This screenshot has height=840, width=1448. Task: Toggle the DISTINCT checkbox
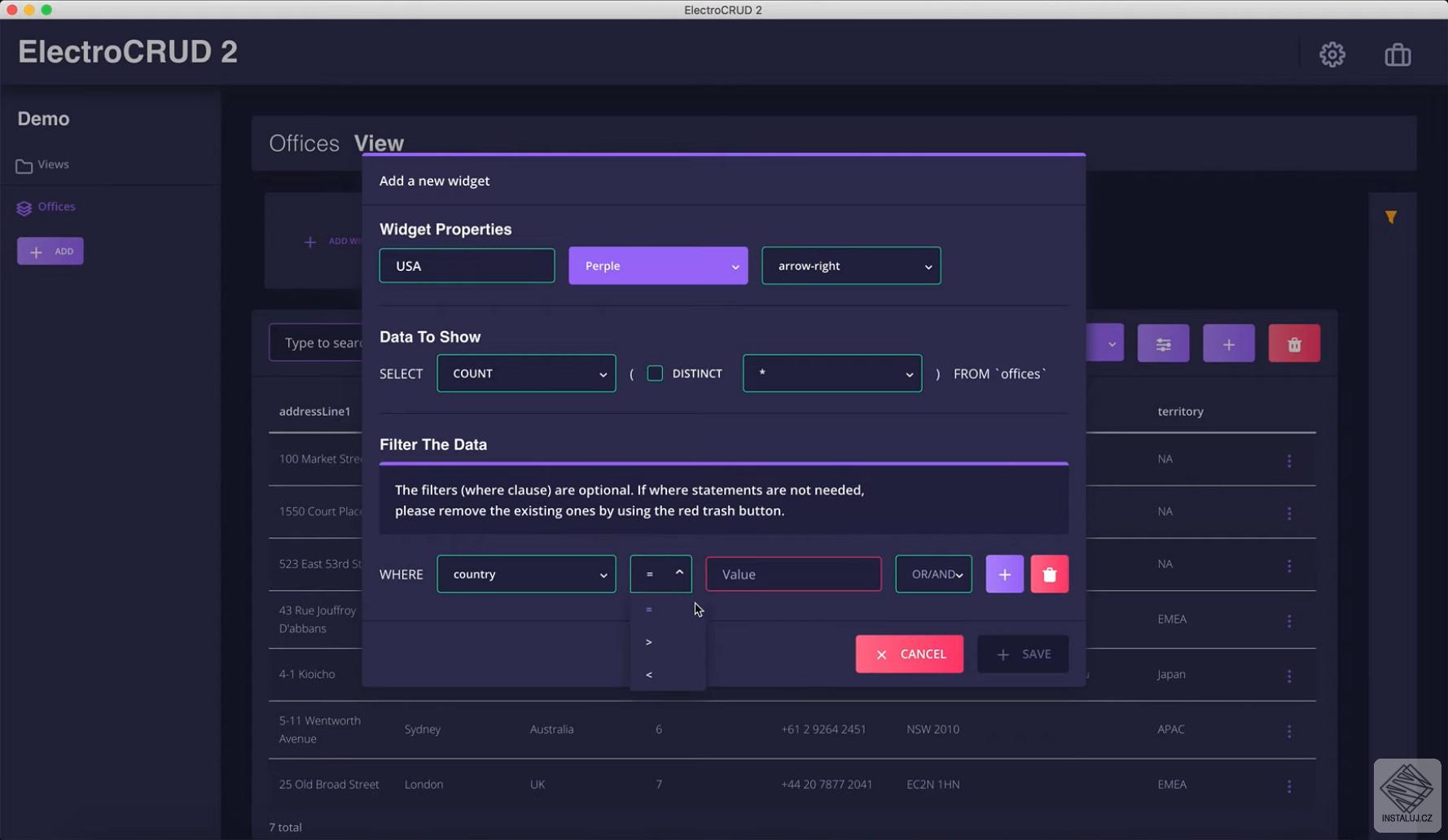655,374
